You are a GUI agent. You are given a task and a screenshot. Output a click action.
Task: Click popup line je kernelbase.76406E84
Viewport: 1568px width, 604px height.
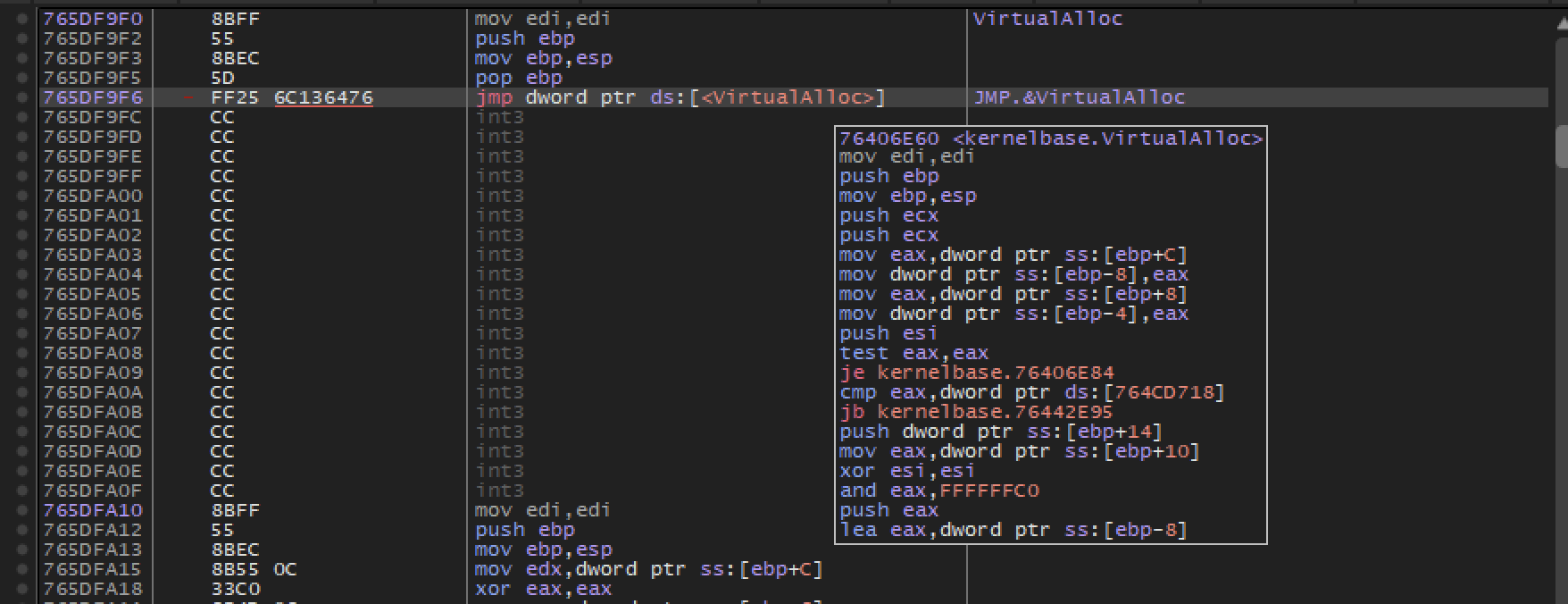coord(977,373)
